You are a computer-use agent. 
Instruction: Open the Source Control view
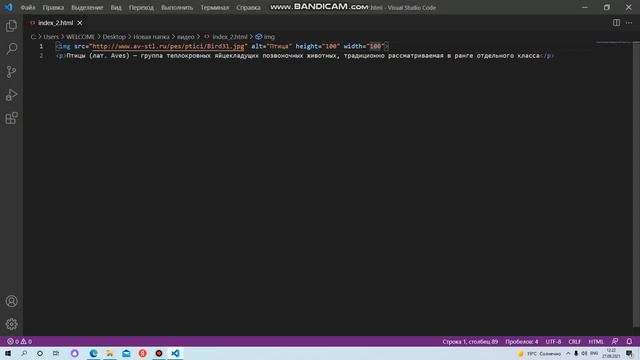[x=11, y=72]
